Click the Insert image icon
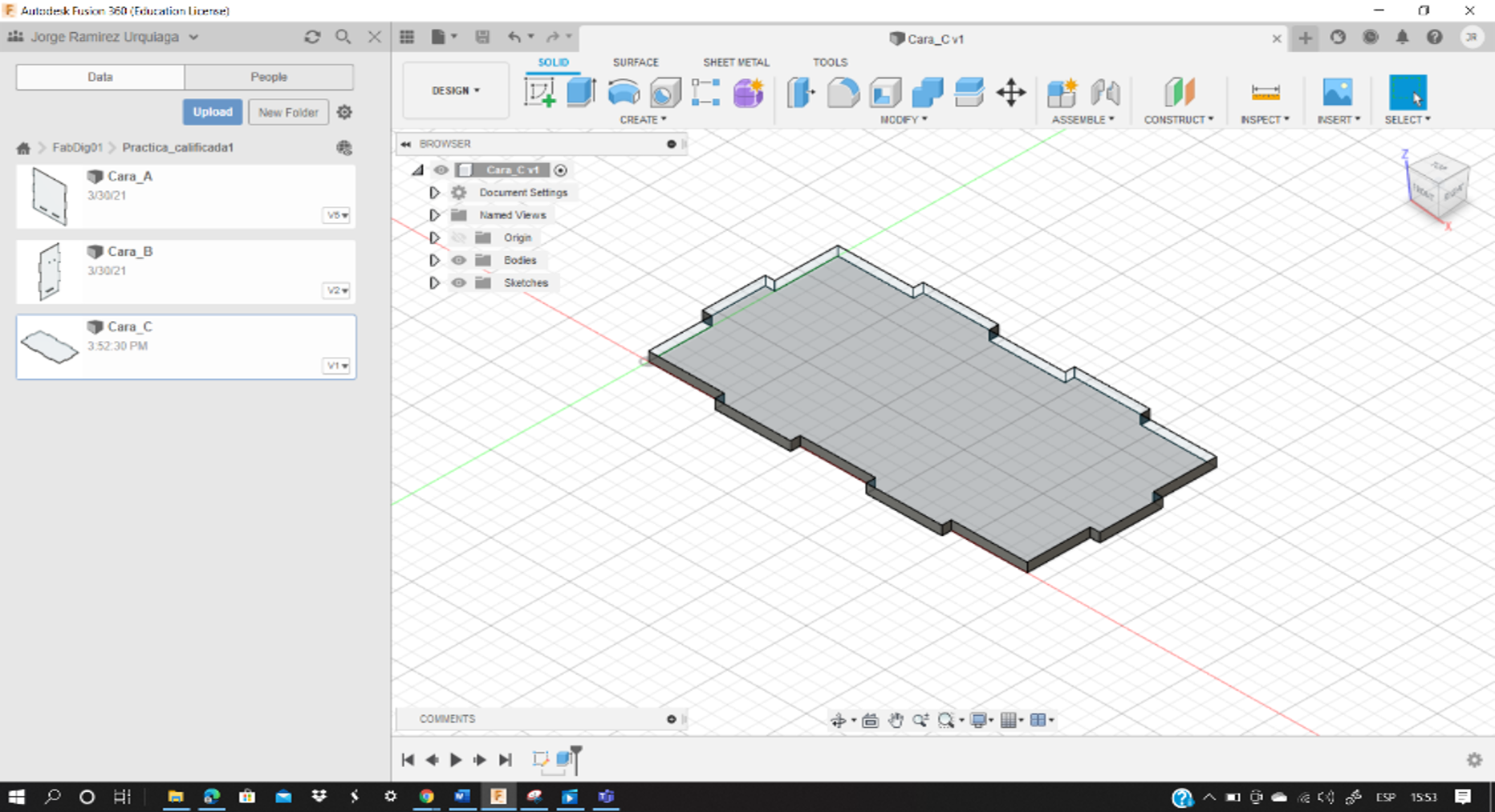This screenshot has height=812, width=1495. pos(1337,92)
